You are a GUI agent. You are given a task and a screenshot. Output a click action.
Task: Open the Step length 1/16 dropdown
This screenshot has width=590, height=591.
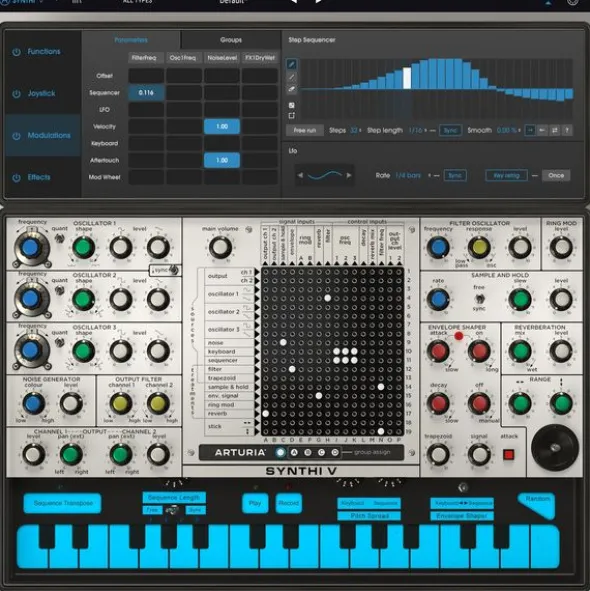click(418, 130)
